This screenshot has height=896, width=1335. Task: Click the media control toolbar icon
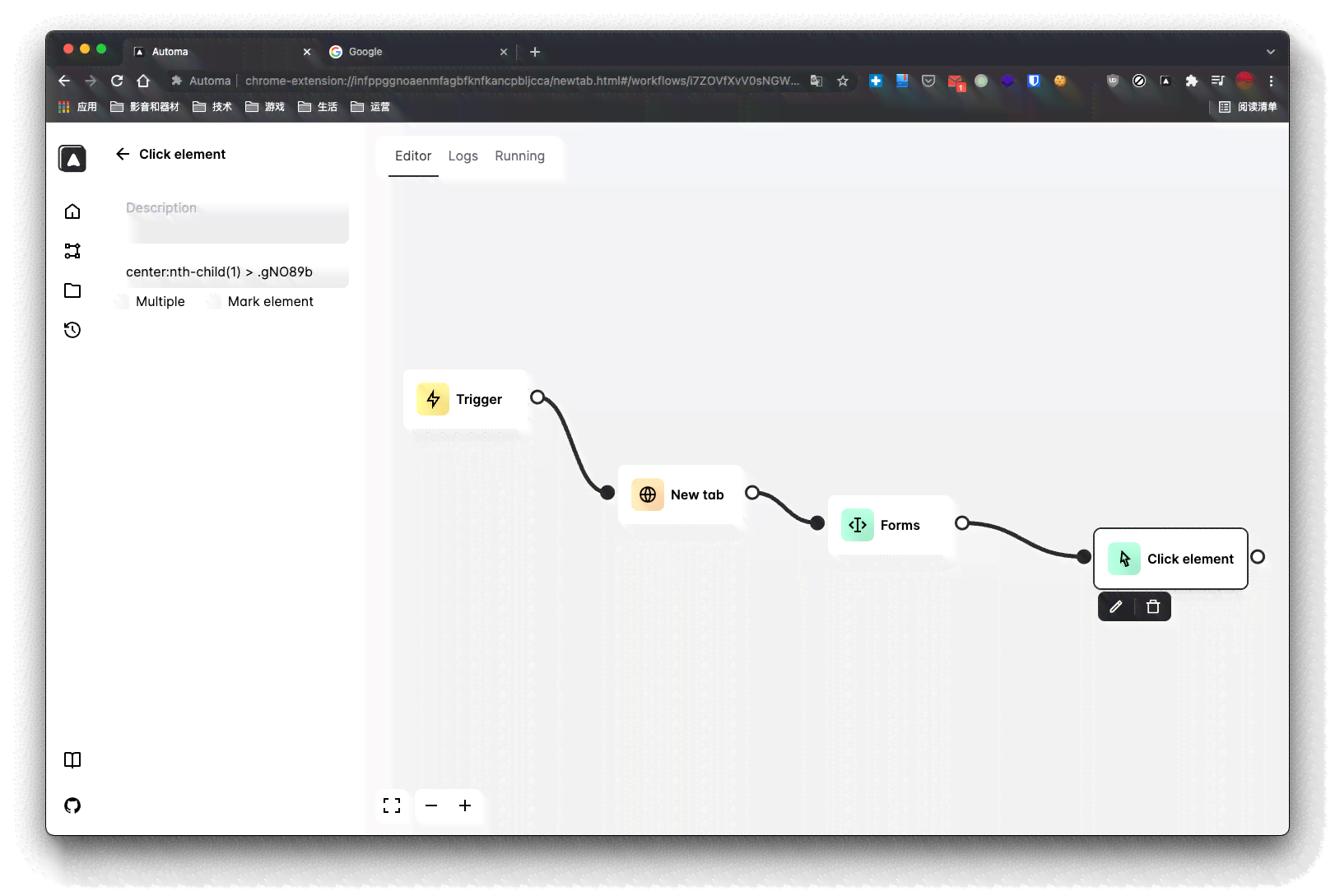pyautogui.click(x=1218, y=81)
